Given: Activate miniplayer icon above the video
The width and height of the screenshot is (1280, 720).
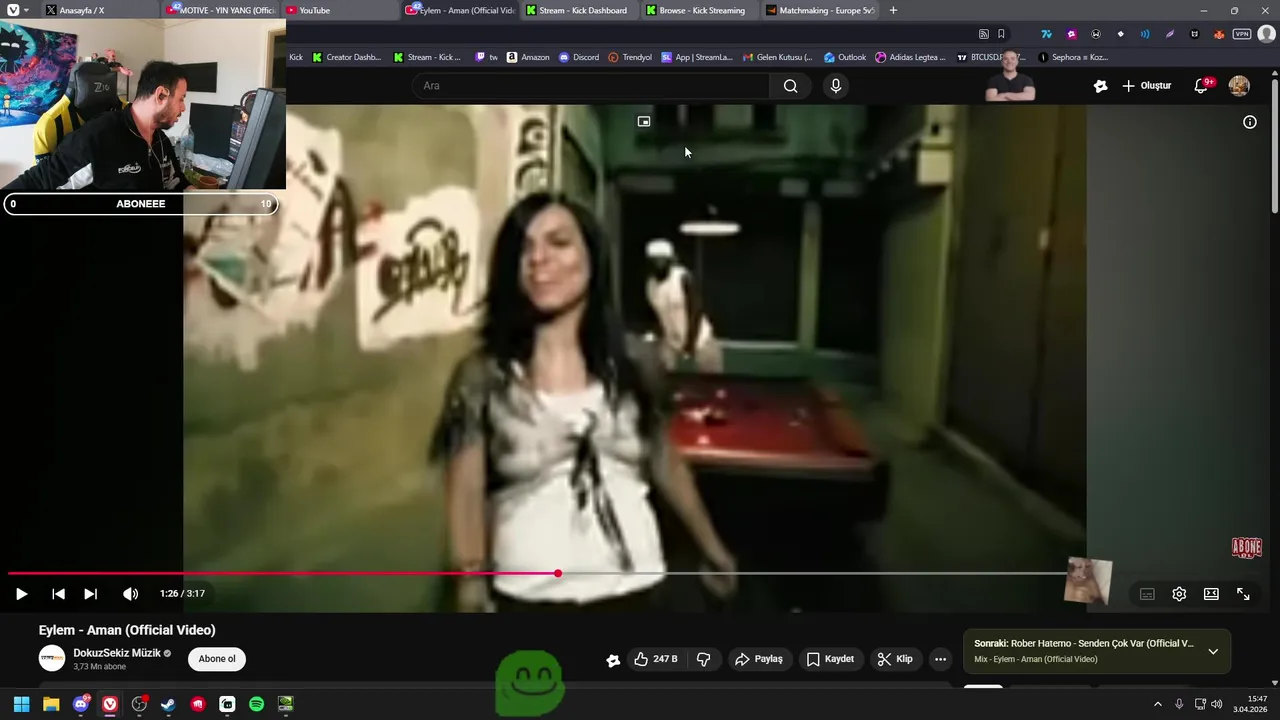Looking at the screenshot, I should pyautogui.click(x=644, y=121).
